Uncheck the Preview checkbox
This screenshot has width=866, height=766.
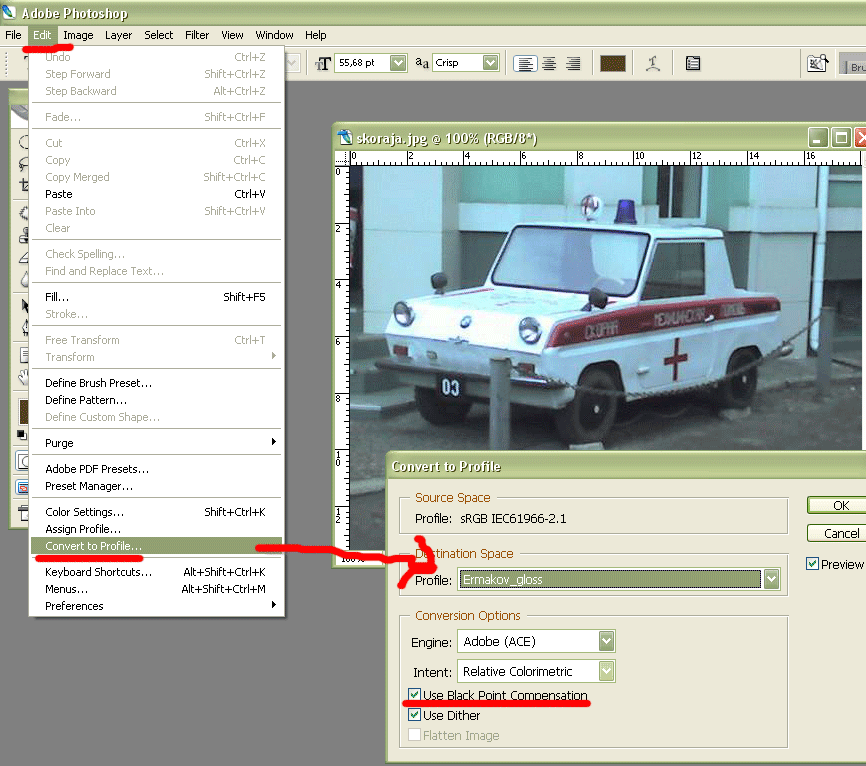point(812,564)
